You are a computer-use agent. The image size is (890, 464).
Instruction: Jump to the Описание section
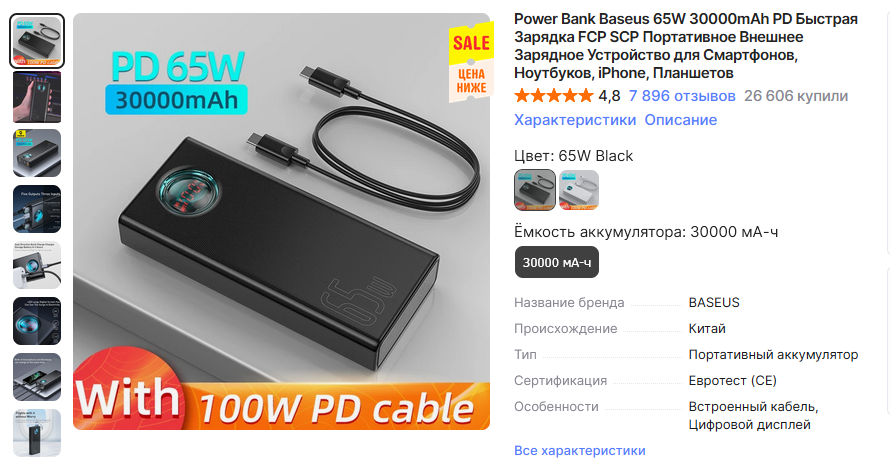pyautogui.click(x=681, y=120)
